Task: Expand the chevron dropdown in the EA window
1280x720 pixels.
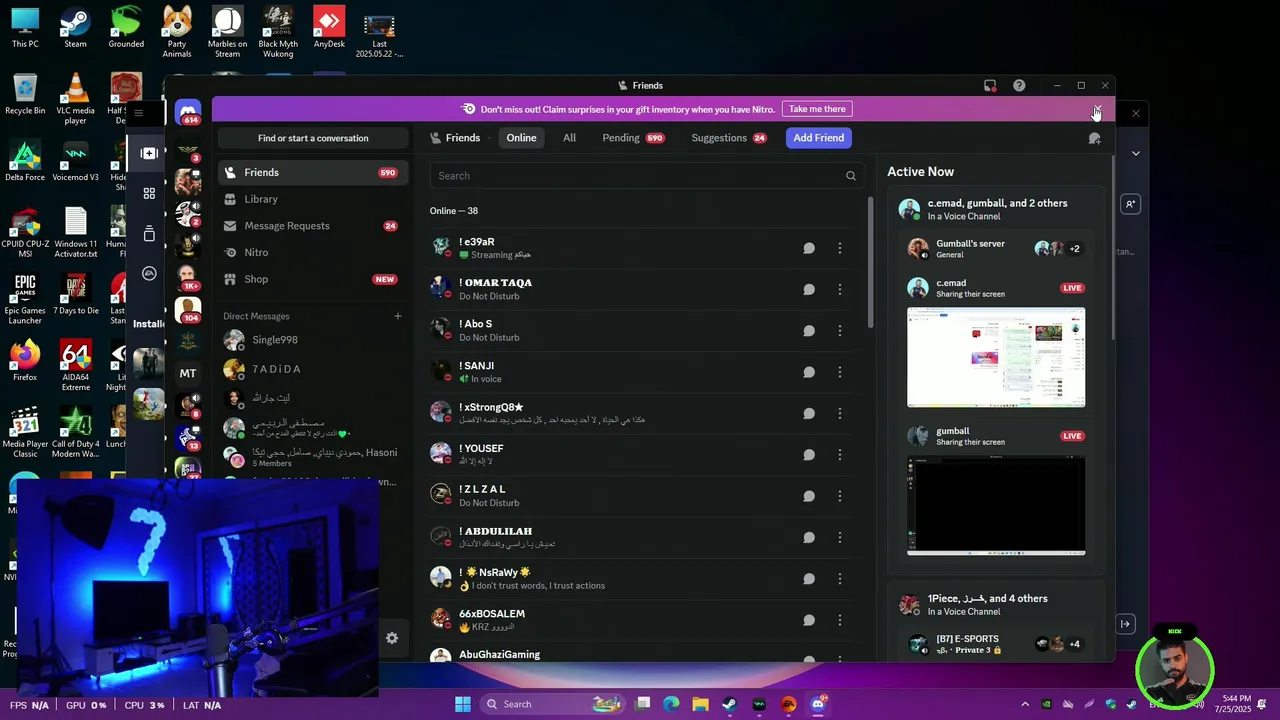Action: 1136,153
